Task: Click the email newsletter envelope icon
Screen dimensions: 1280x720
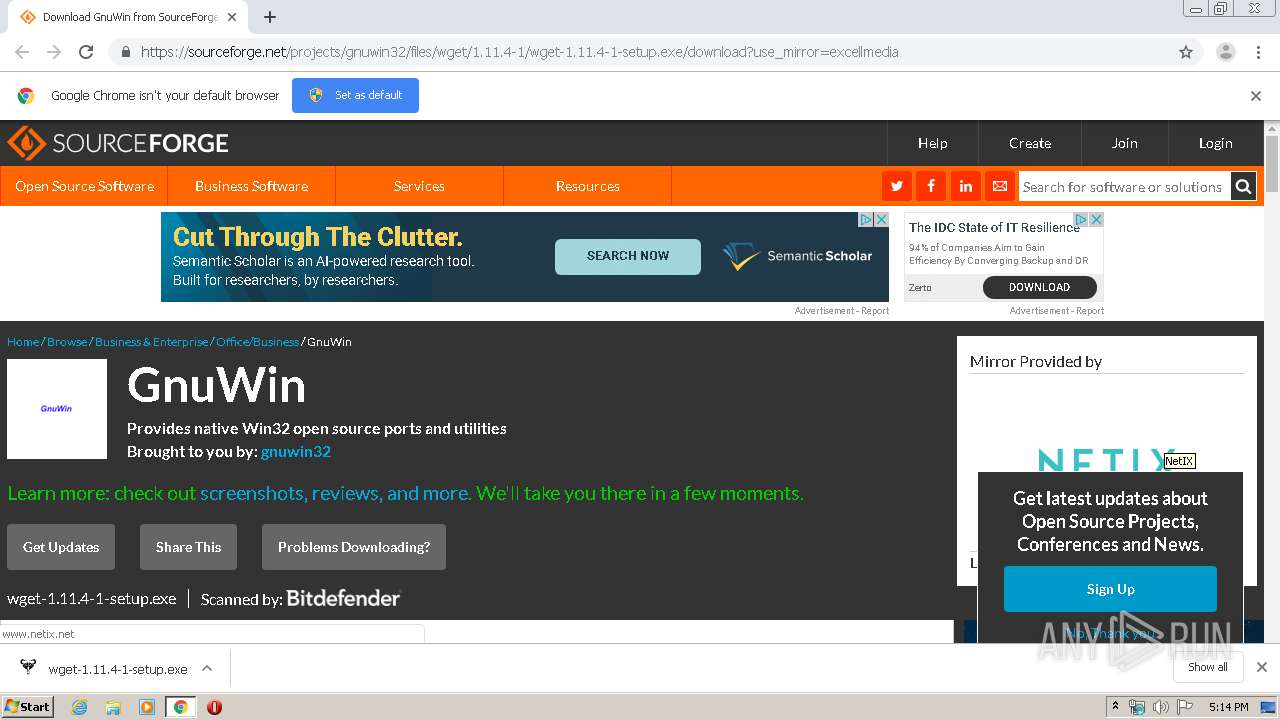Action: [999, 186]
